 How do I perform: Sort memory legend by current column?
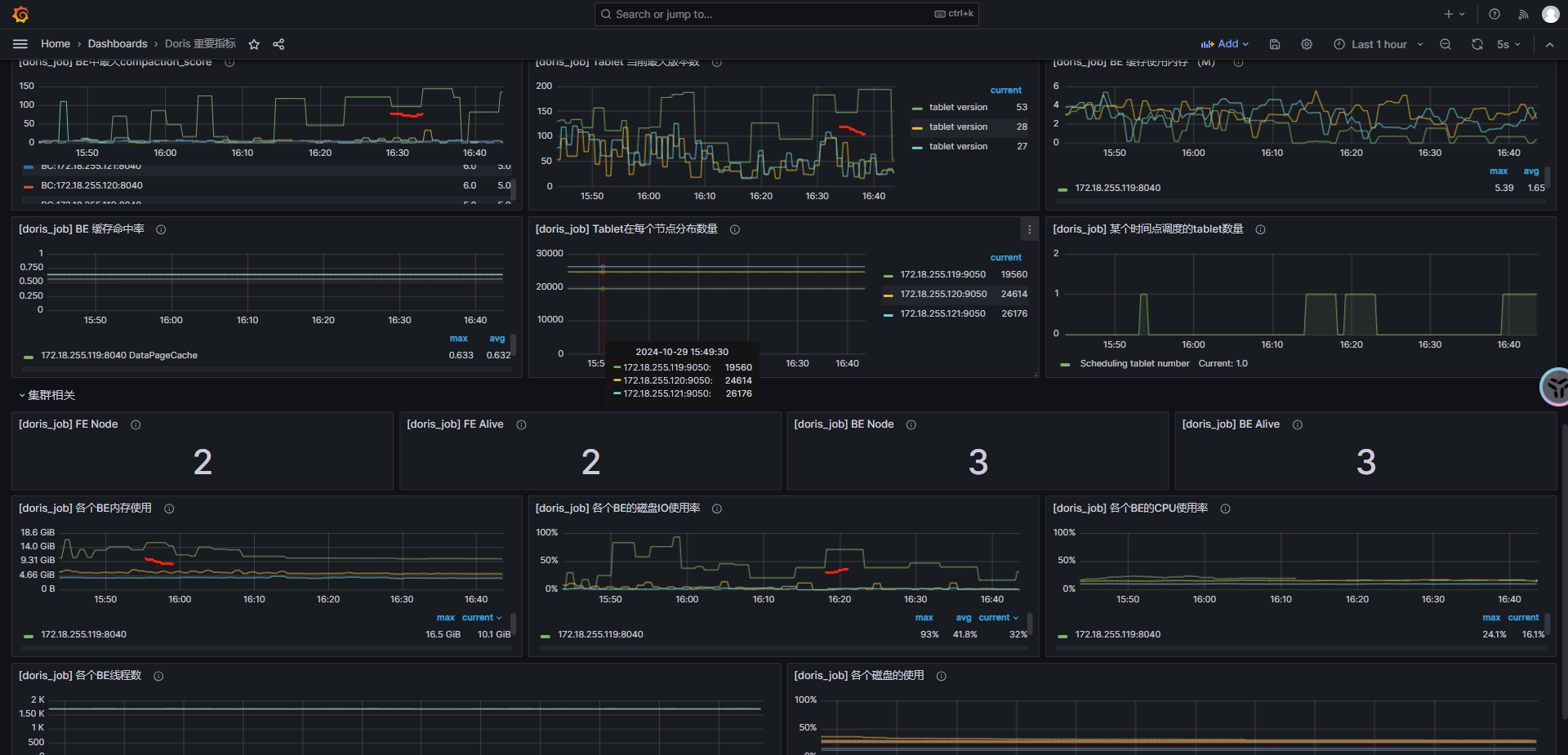pyautogui.click(x=482, y=618)
